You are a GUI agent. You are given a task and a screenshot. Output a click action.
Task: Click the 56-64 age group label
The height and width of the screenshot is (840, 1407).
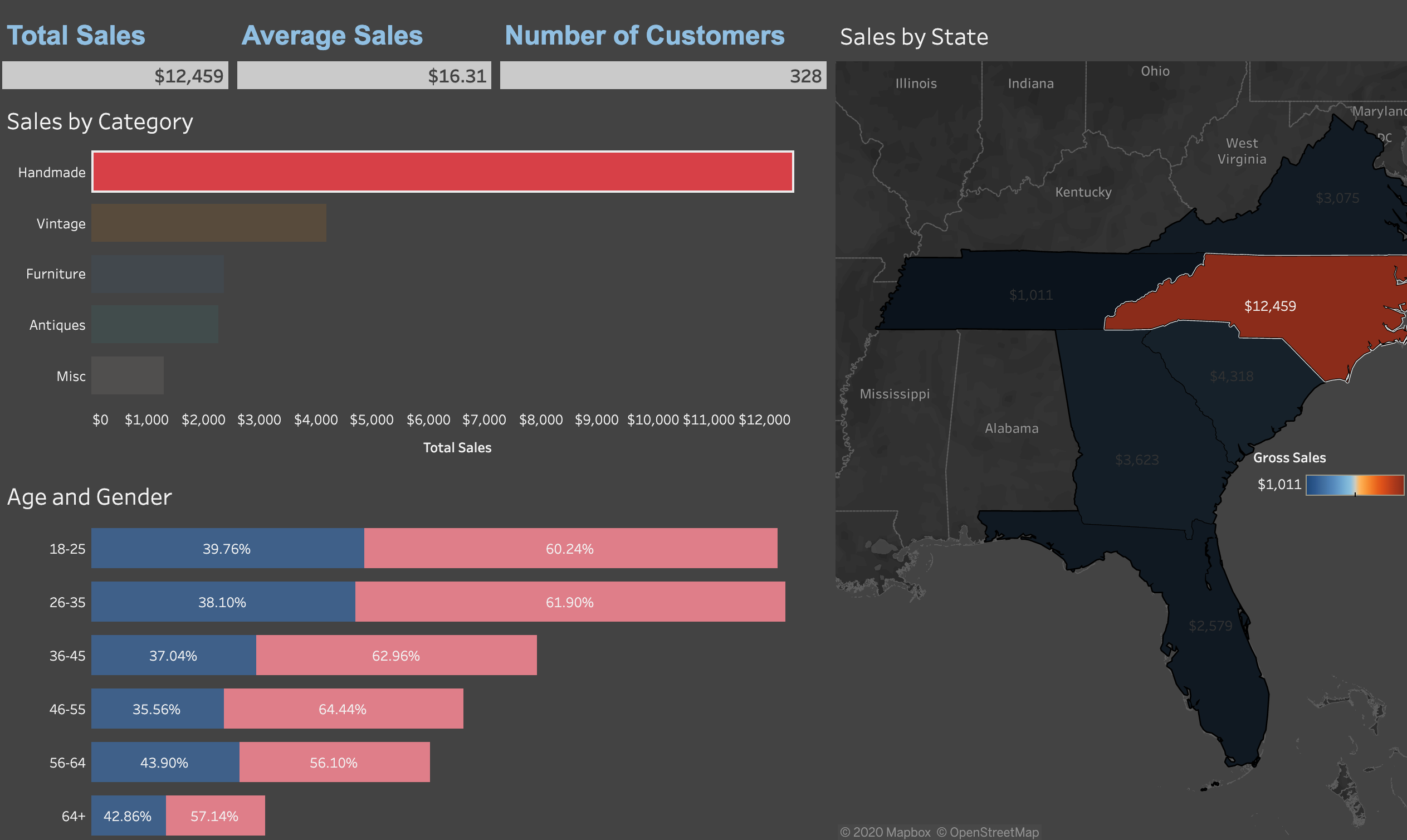click(67, 763)
